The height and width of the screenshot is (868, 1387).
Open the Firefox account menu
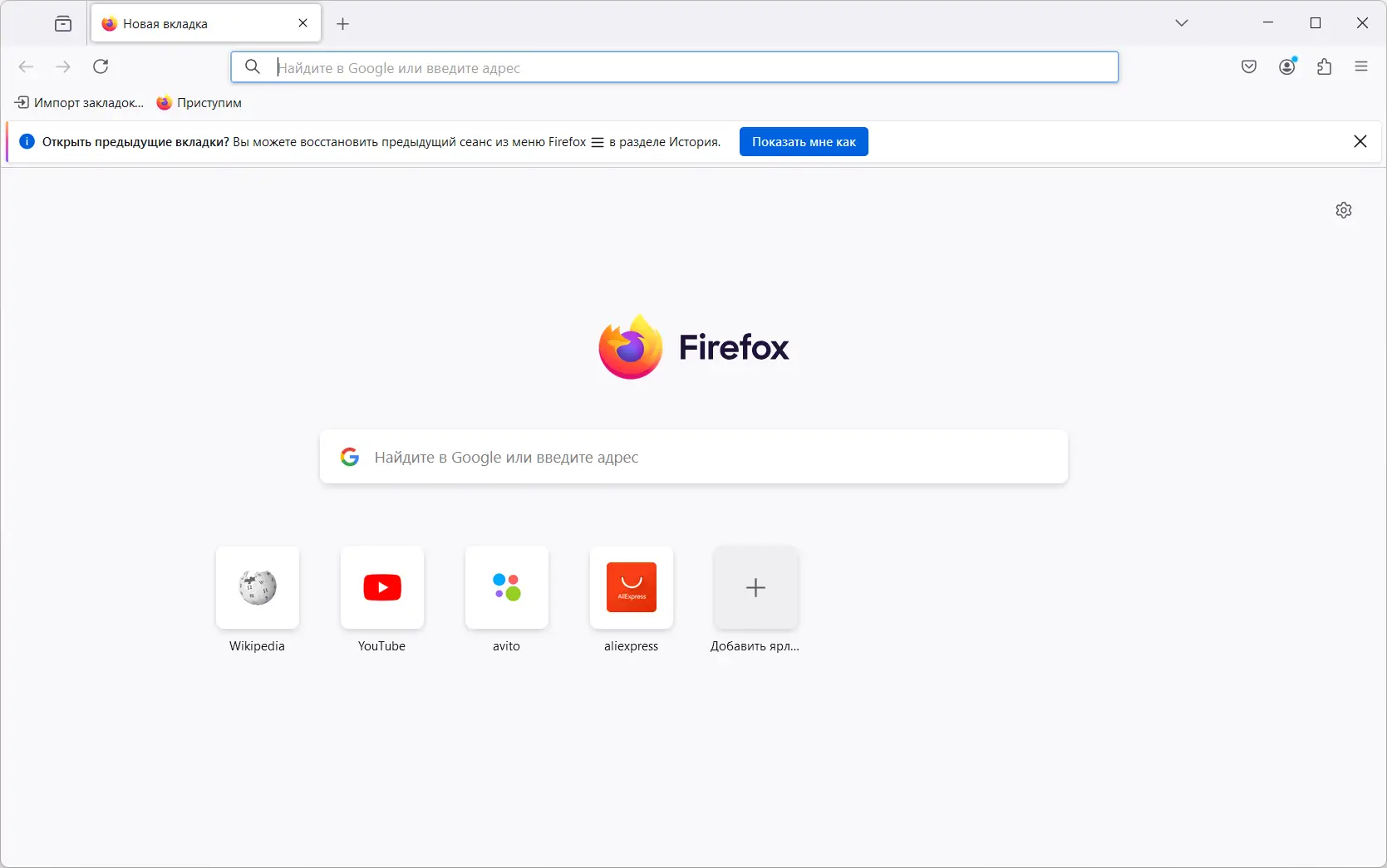point(1287,66)
